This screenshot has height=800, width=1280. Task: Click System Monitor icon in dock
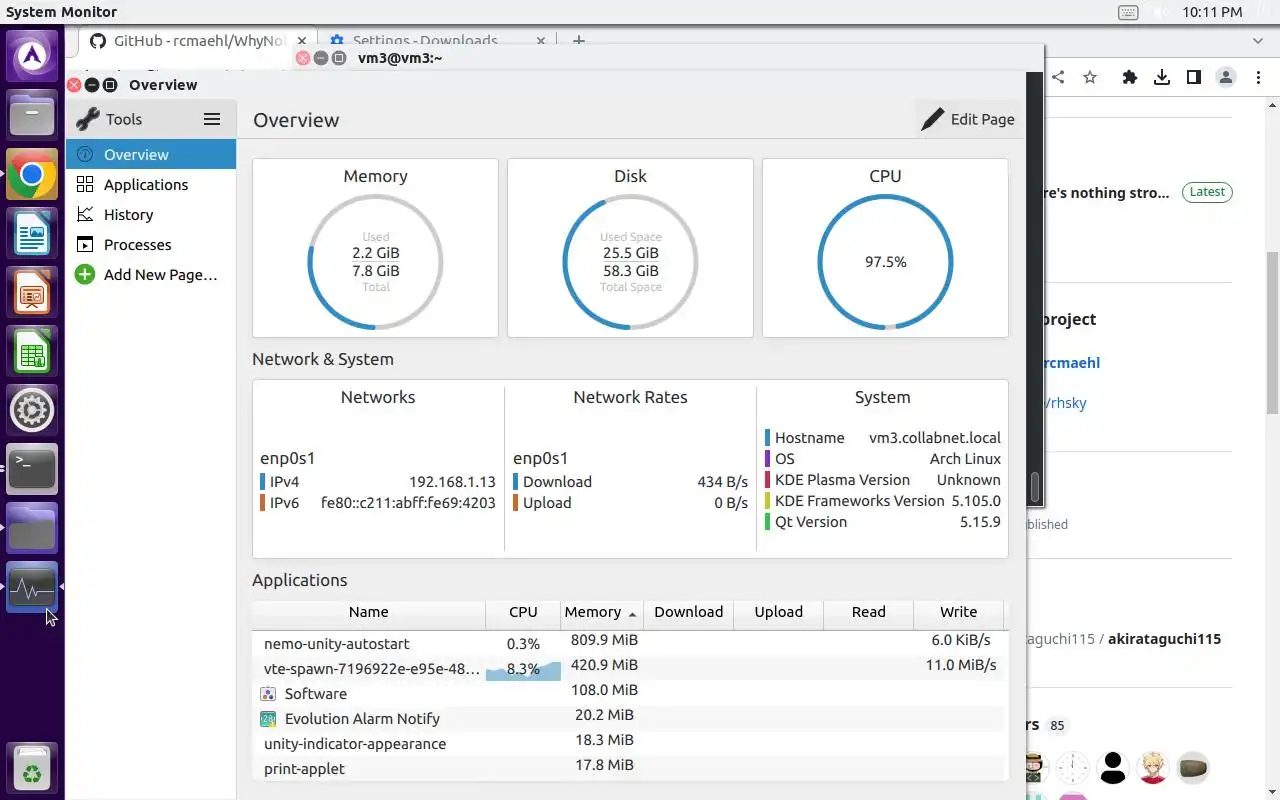tap(32, 588)
